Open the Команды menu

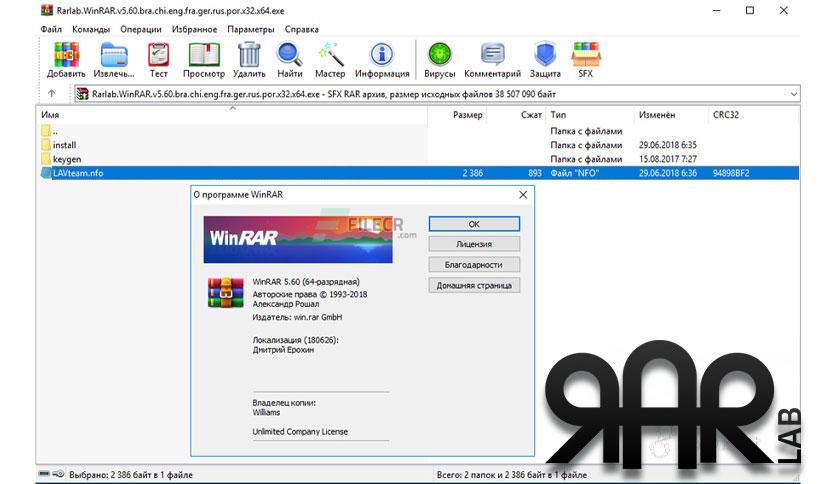91,29
